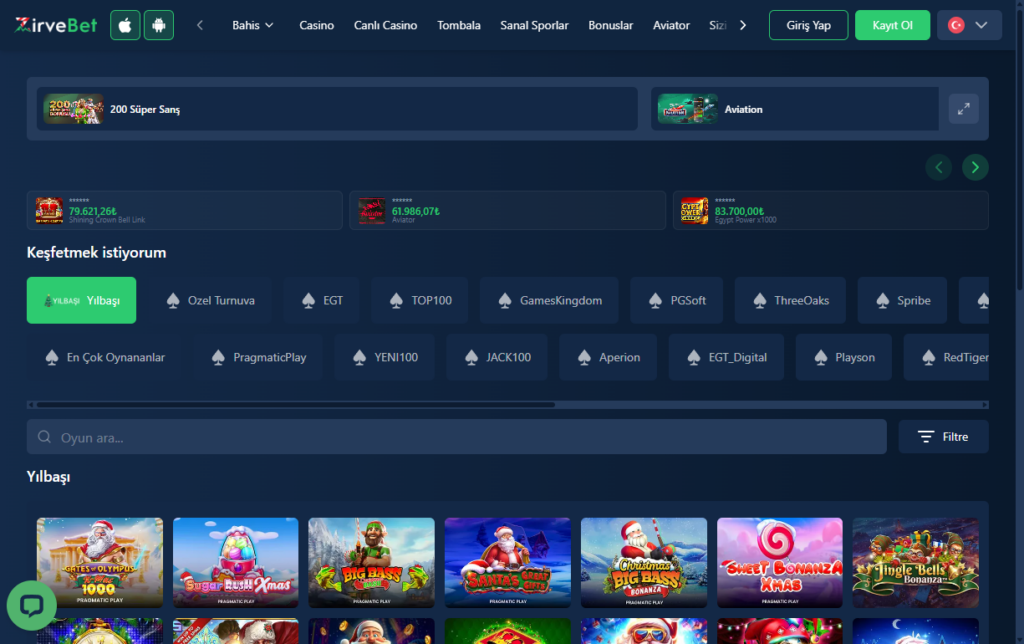Show next winners with green right arrow
Image resolution: width=1024 pixels, height=644 pixels.
pyautogui.click(x=975, y=167)
